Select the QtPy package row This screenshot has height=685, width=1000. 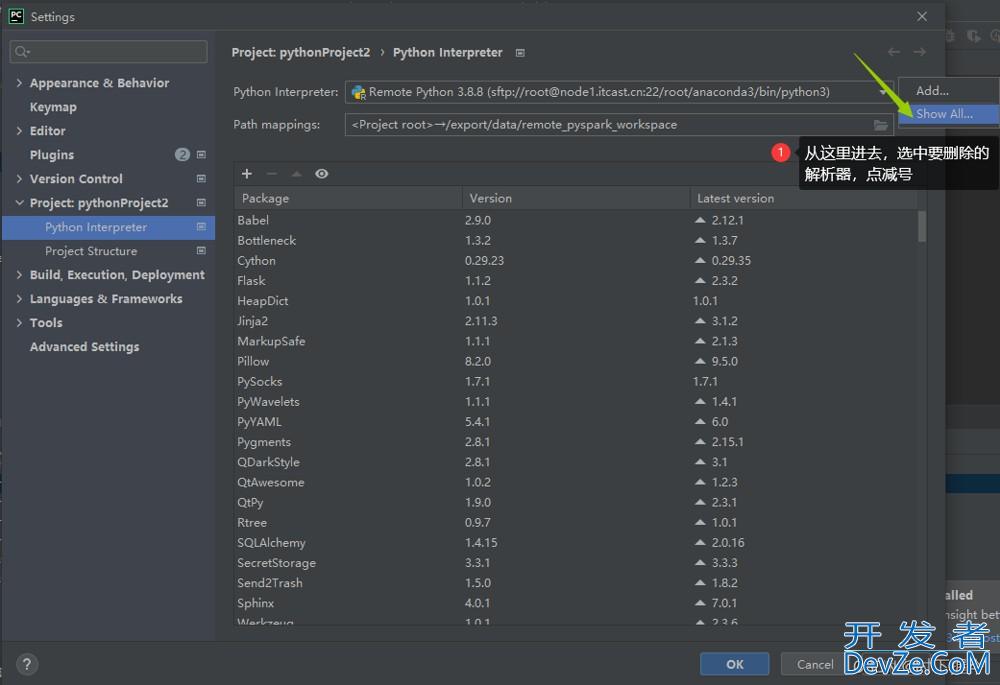pos(577,503)
